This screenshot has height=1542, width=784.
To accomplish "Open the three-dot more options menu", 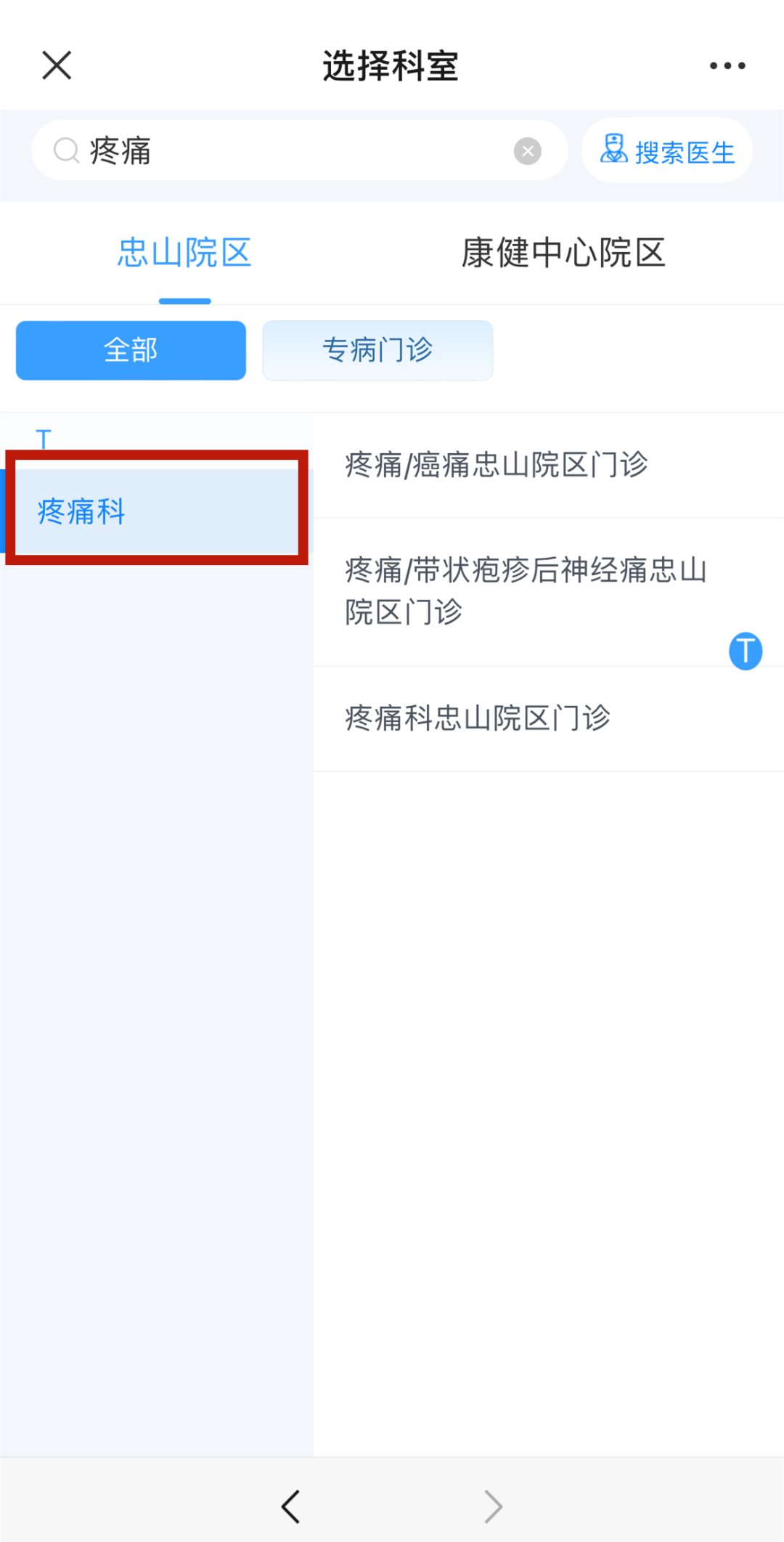I will (727, 65).
